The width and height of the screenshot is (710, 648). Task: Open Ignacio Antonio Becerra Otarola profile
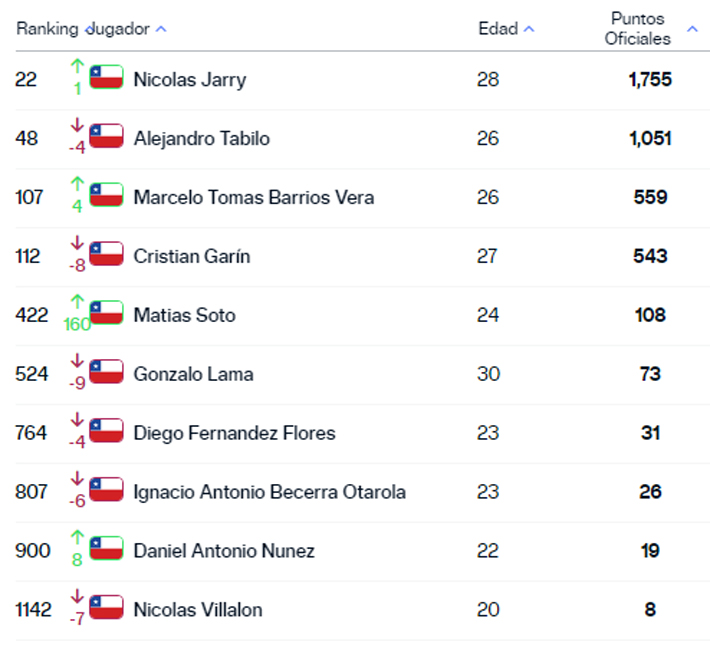[x=269, y=492]
